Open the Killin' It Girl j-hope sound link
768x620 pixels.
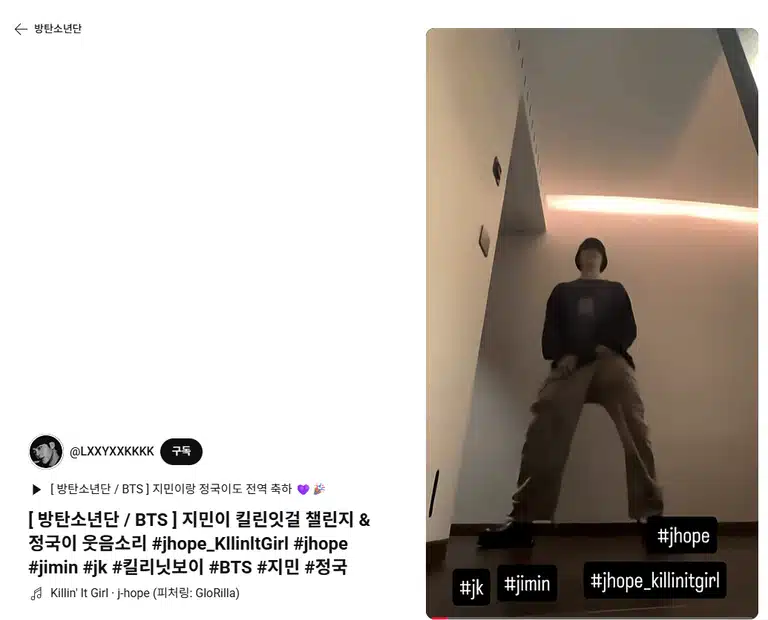tap(144, 594)
